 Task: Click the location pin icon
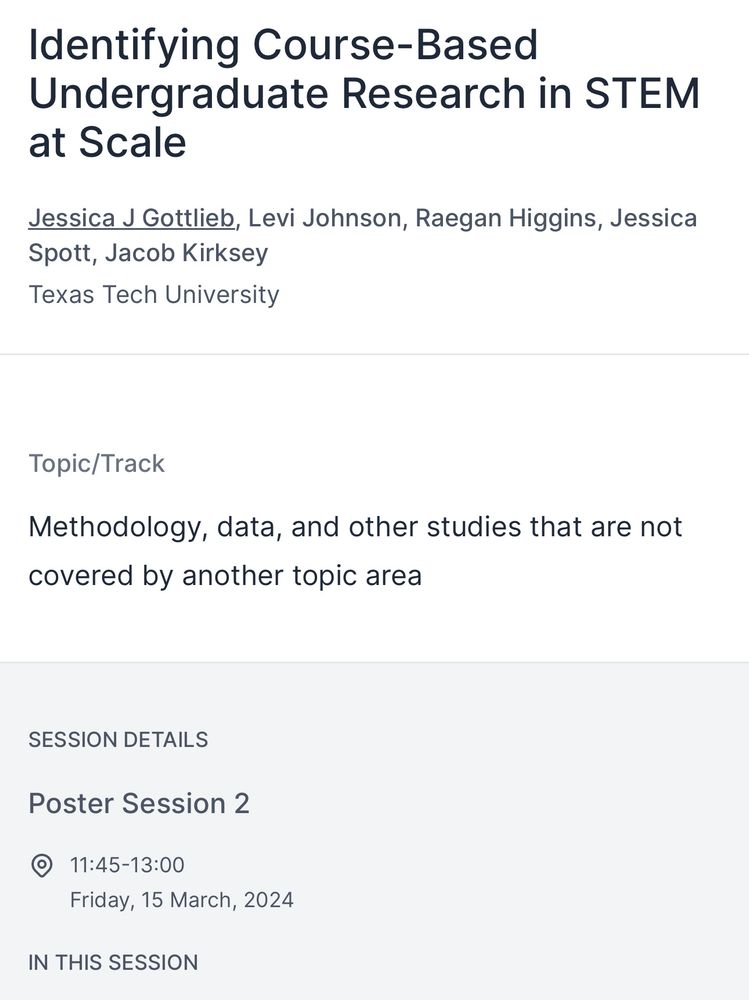[41, 865]
